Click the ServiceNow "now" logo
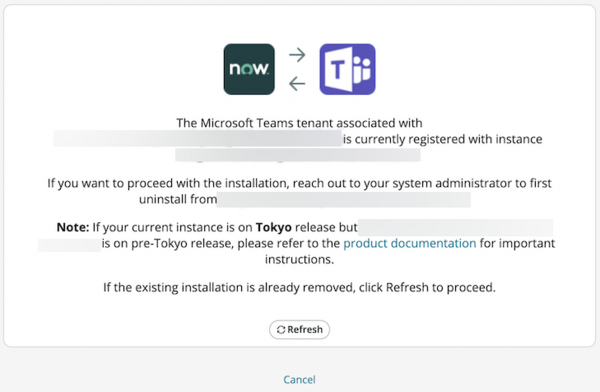This screenshot has height=392, width=600. (249, 69)
